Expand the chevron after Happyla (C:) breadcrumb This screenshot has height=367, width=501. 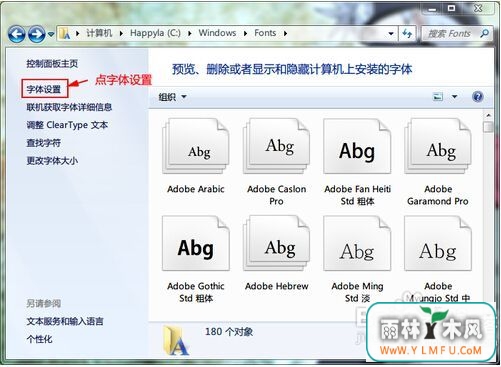190,33
